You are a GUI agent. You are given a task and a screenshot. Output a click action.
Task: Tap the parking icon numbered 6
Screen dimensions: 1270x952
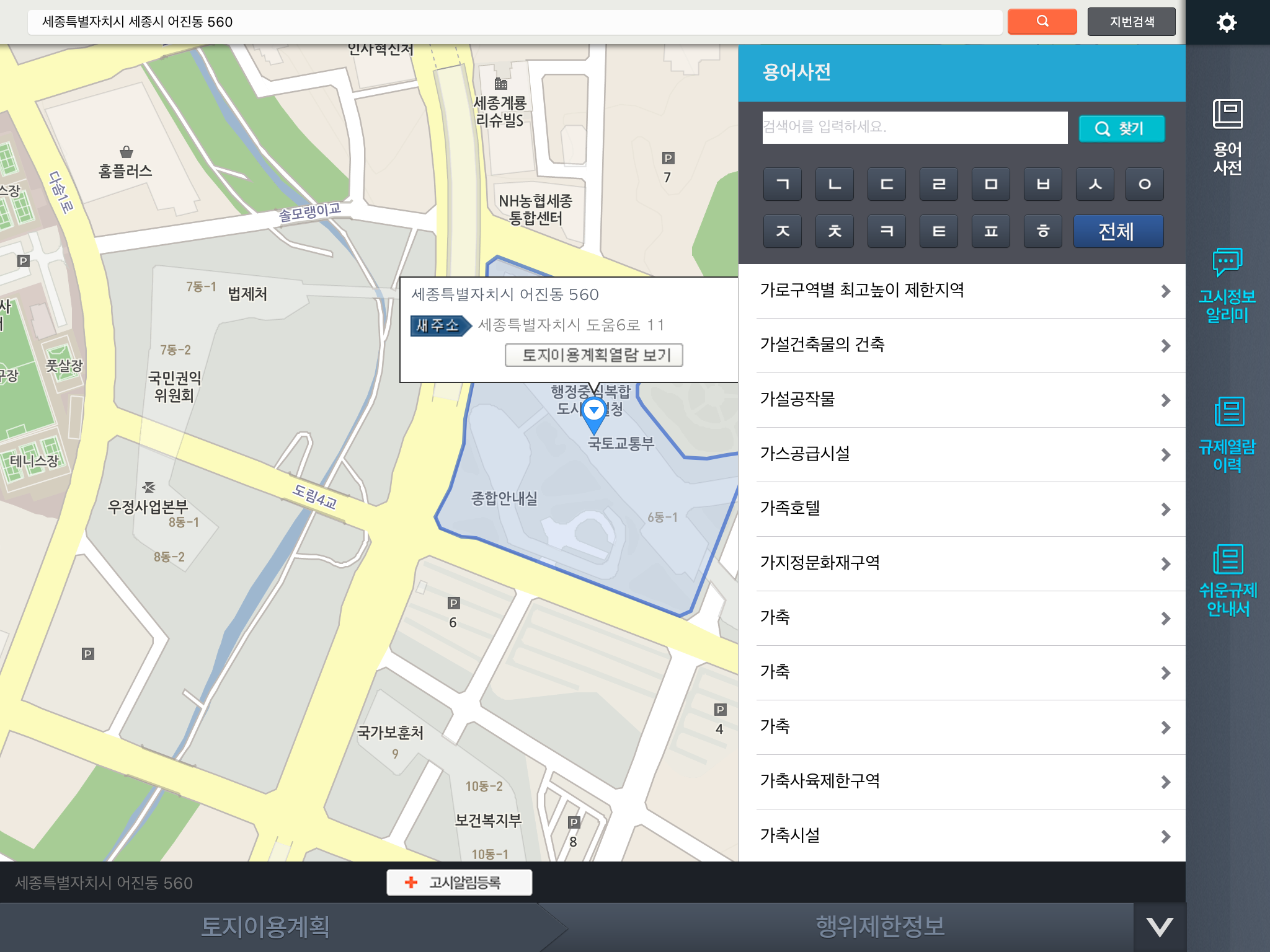pos(454,603)
